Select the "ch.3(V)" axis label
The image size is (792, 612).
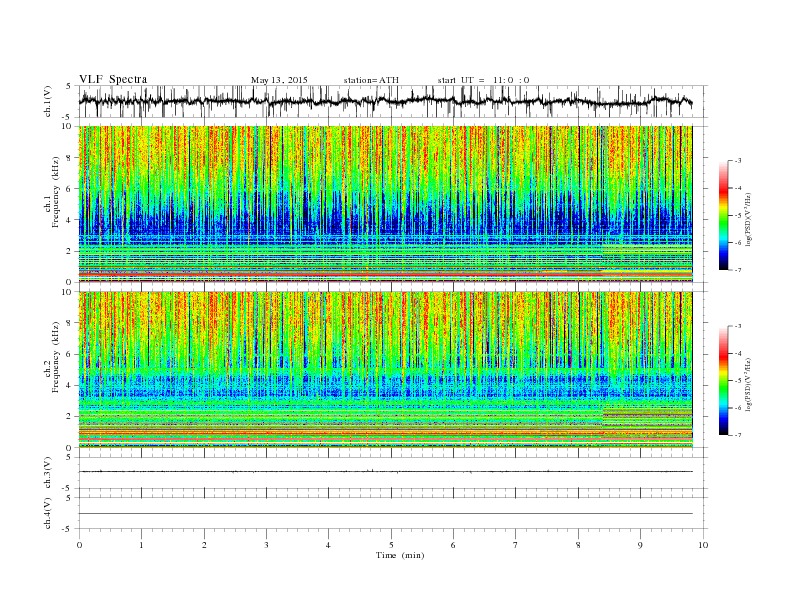point(47,472)
